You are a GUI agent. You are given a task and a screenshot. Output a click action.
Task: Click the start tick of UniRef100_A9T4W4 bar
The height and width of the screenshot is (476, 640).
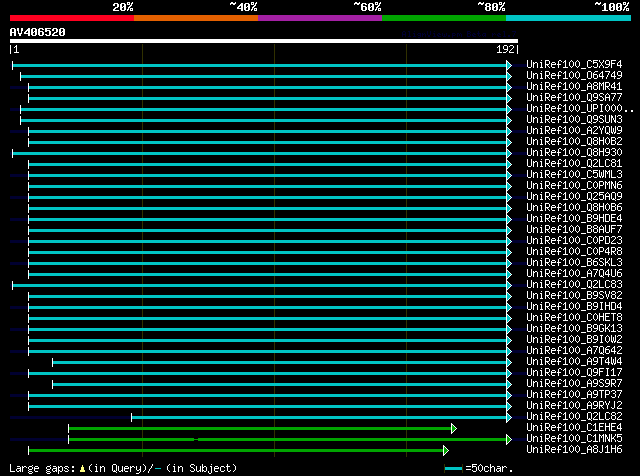pos(53,362)
